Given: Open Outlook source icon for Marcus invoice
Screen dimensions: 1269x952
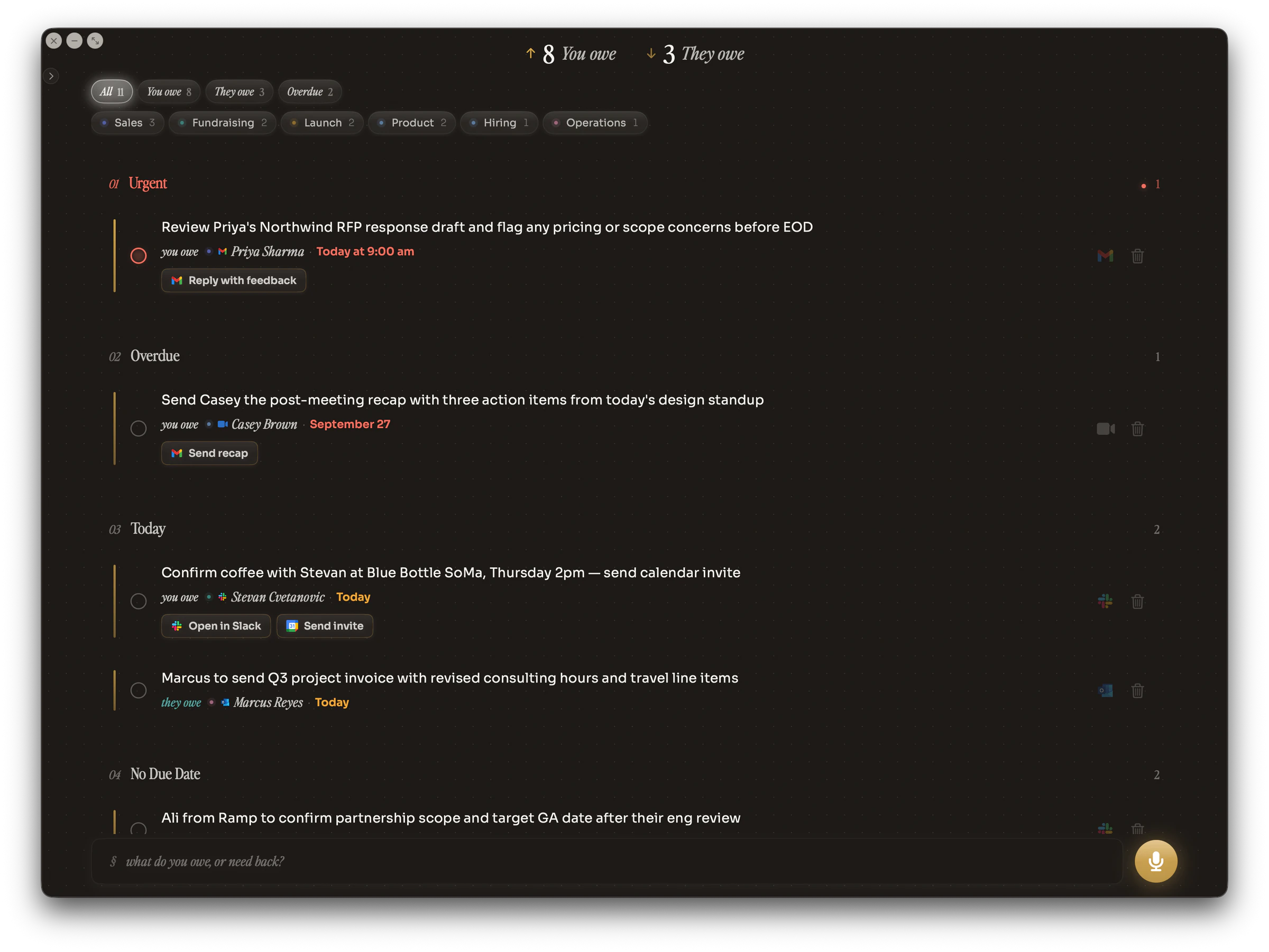Looking at the screenshot, I should [x=1105, y=690].
